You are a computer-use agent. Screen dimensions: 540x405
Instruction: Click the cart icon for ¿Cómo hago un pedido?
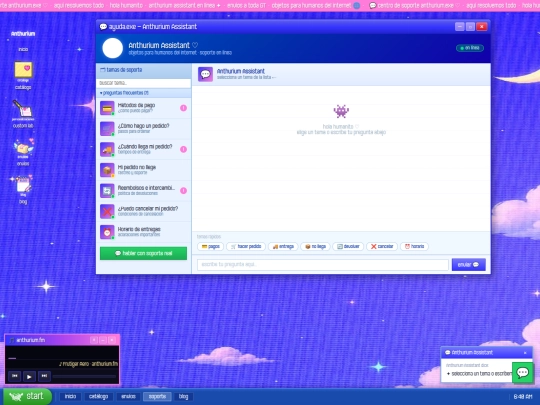click(107, 129)
